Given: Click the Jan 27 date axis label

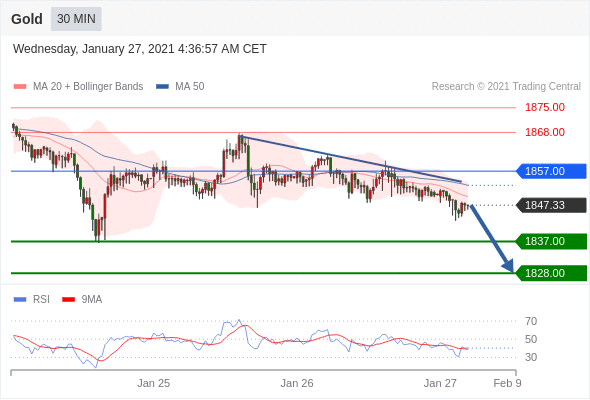Looking at the screenshot, I should pyautogui.click(x=440, y=383).
